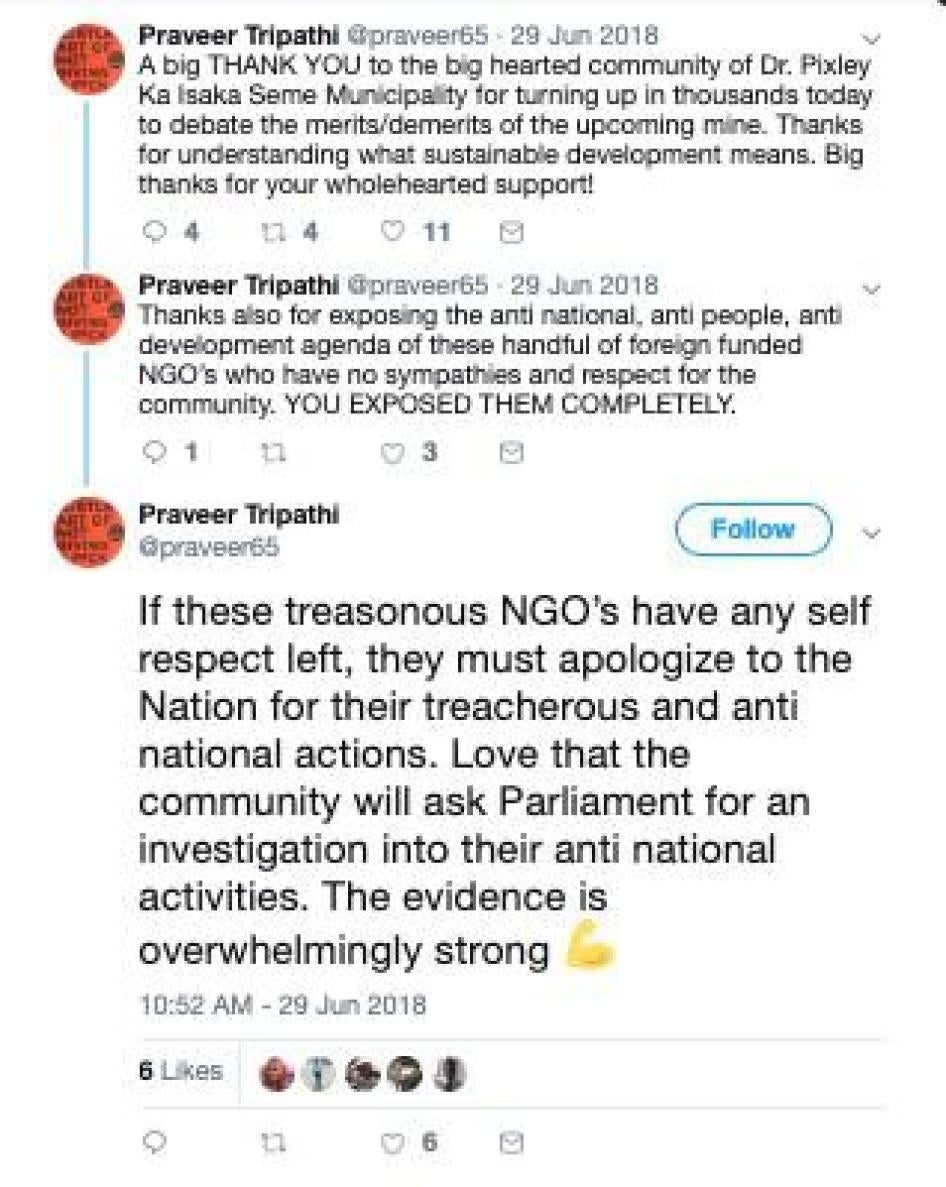
Task: Reply to the first tweet about the mine debate
Action: click(x=155, y=232)
